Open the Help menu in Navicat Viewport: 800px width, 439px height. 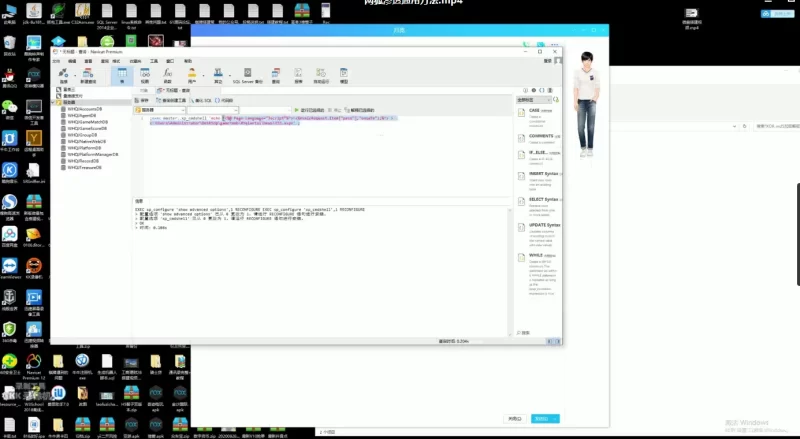click(188, 61)
